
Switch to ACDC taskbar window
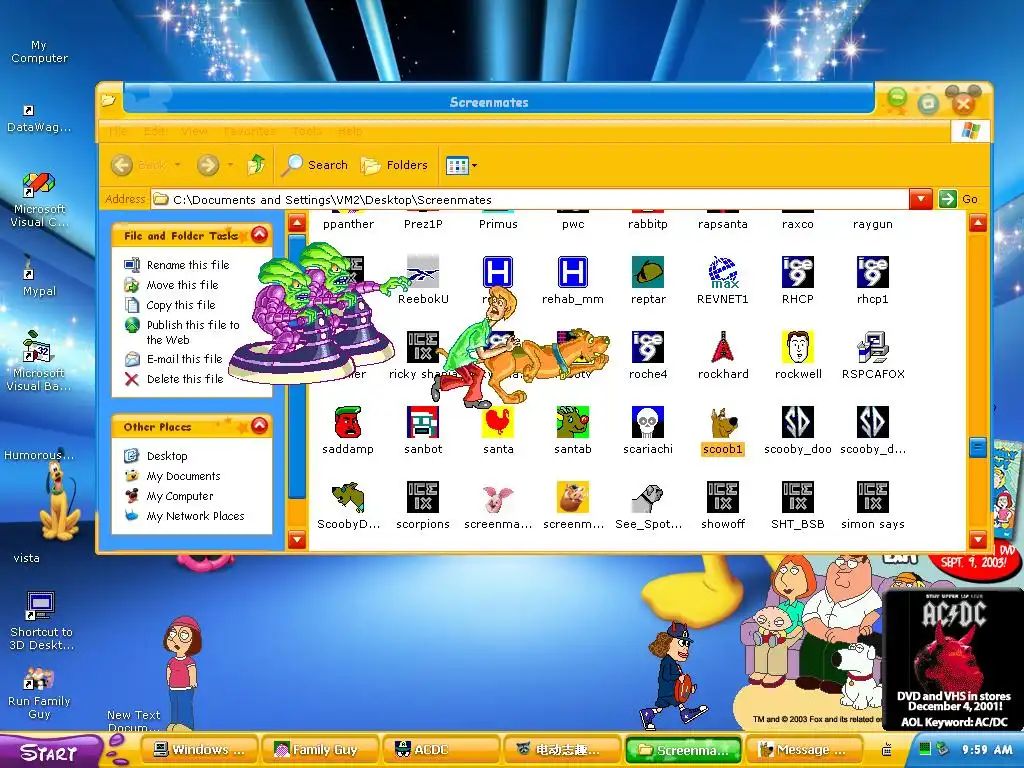(x=441, y=750)
